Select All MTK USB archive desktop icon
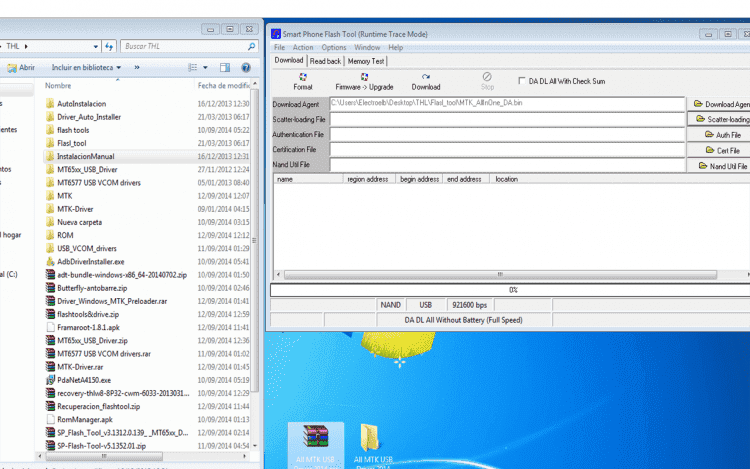The image size is (750, 469). click(x=316, y=444)
